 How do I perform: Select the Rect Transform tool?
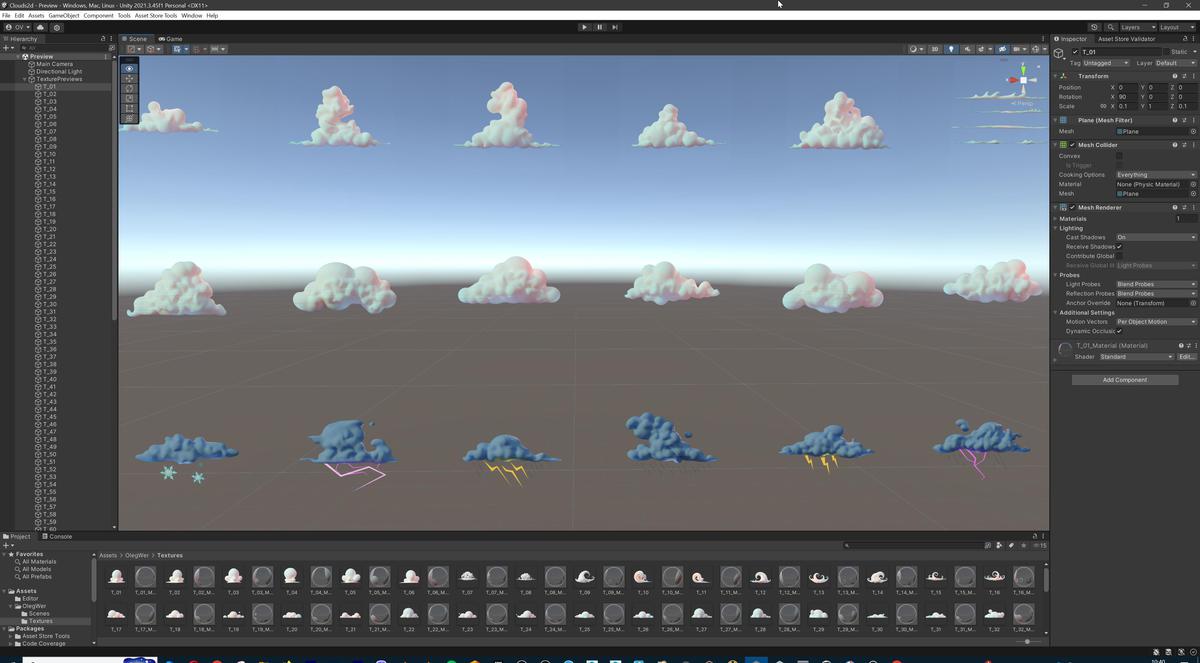click(128, 108)
